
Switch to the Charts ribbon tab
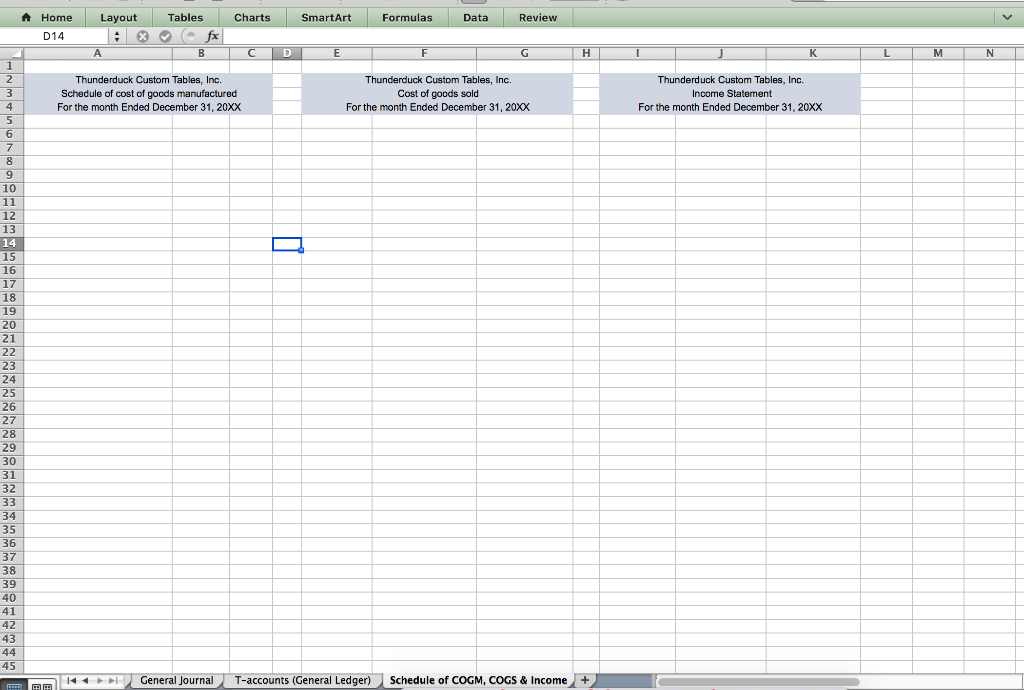[x=252, y=18]
